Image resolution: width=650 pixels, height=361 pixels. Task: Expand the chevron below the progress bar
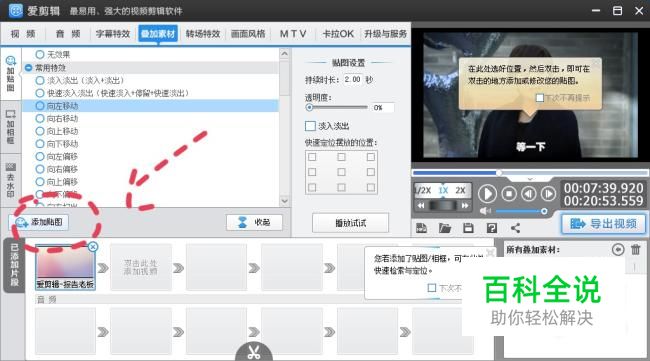click(x=530, y=179)
